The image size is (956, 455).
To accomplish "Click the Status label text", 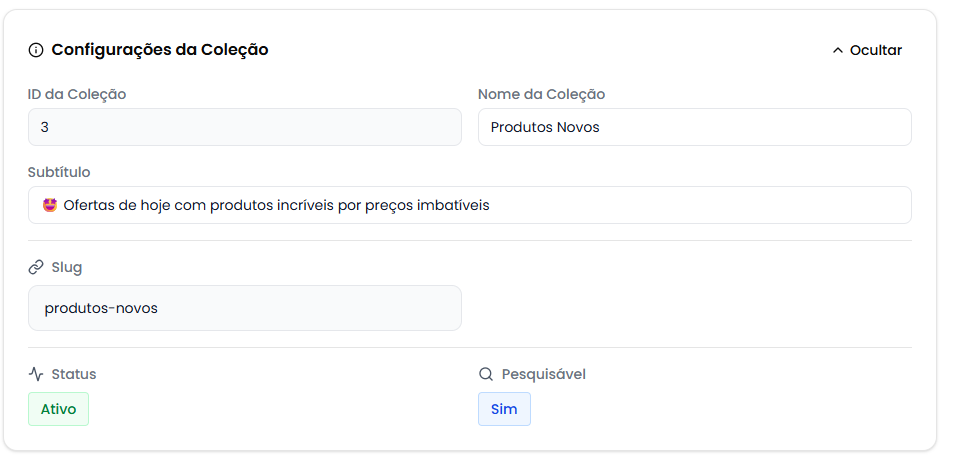I will point(74,374).
